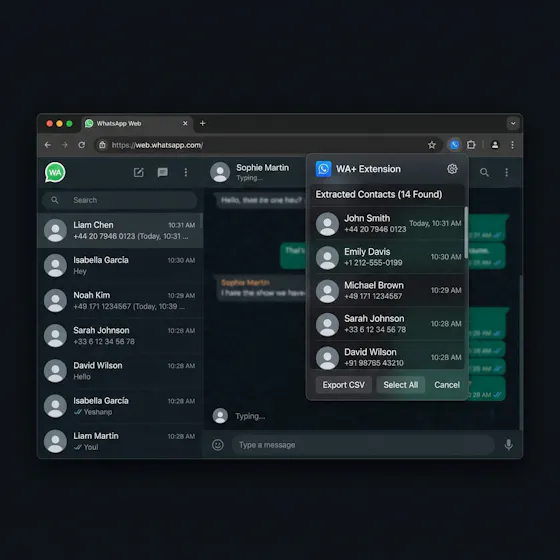The image size is (560, 560).
Task: Select Sarah Johnson in extracted contacts
Action: click(x=388, y=324)
